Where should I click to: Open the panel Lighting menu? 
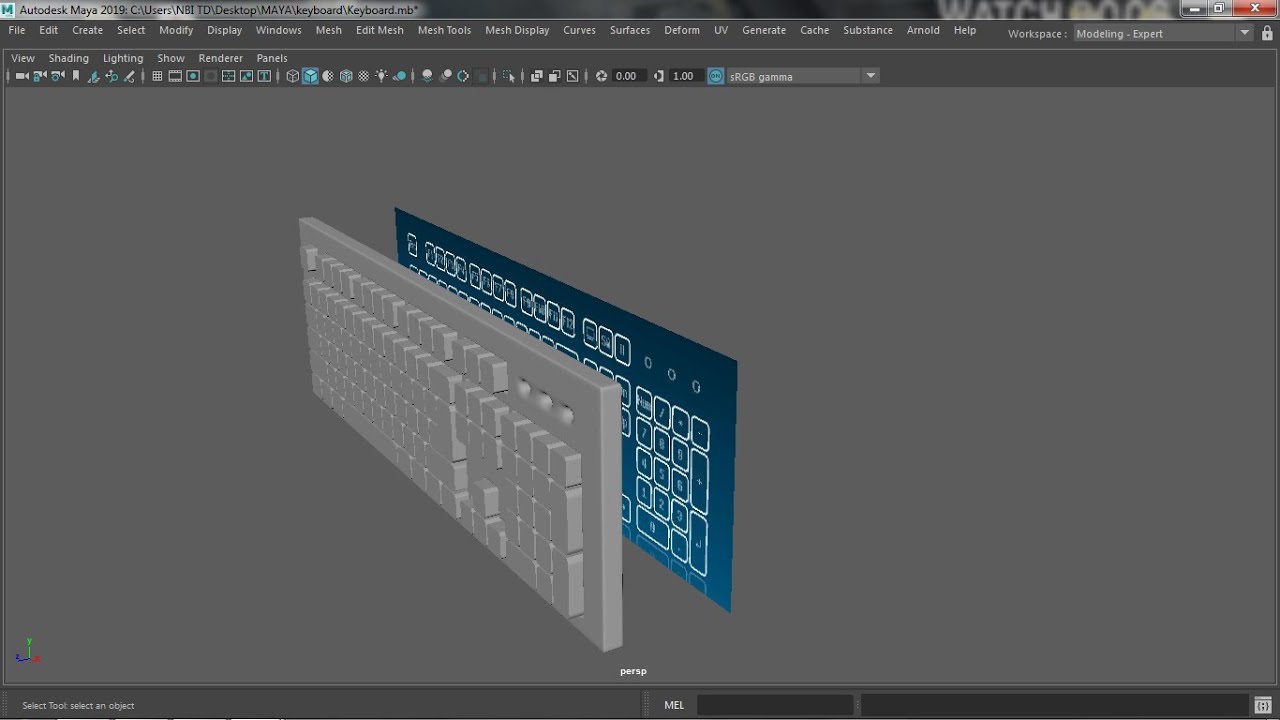pyautogui.click(x=123, y=58)
